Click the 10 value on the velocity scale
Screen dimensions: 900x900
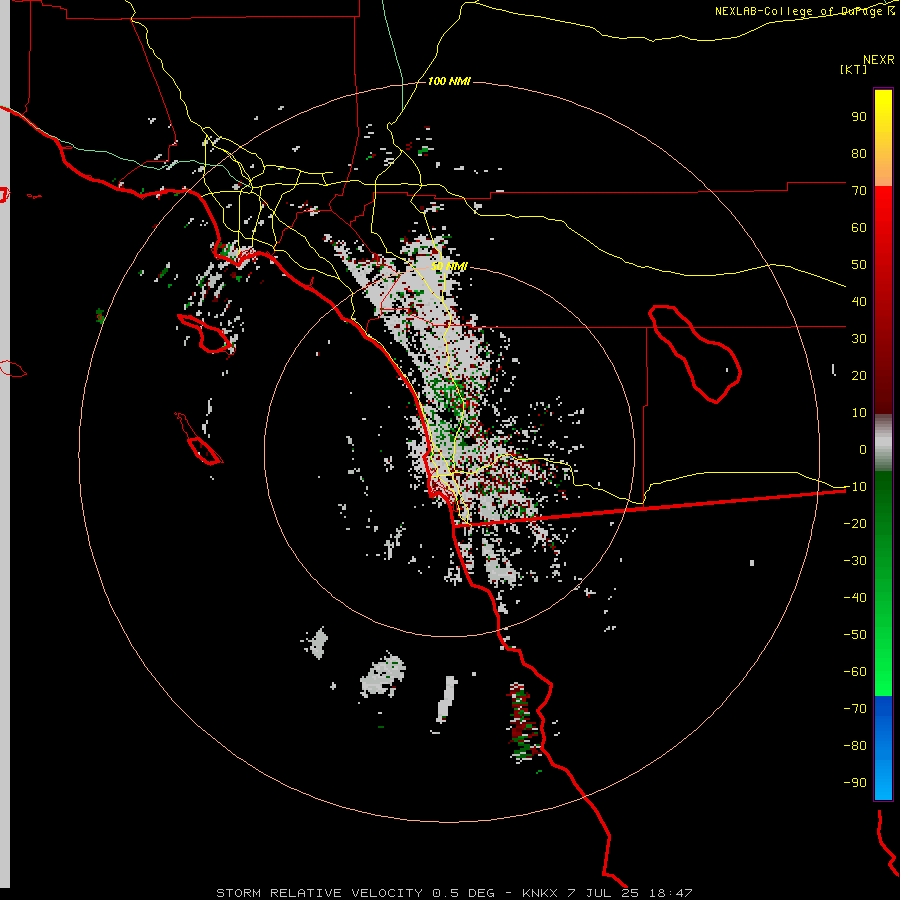859,413
